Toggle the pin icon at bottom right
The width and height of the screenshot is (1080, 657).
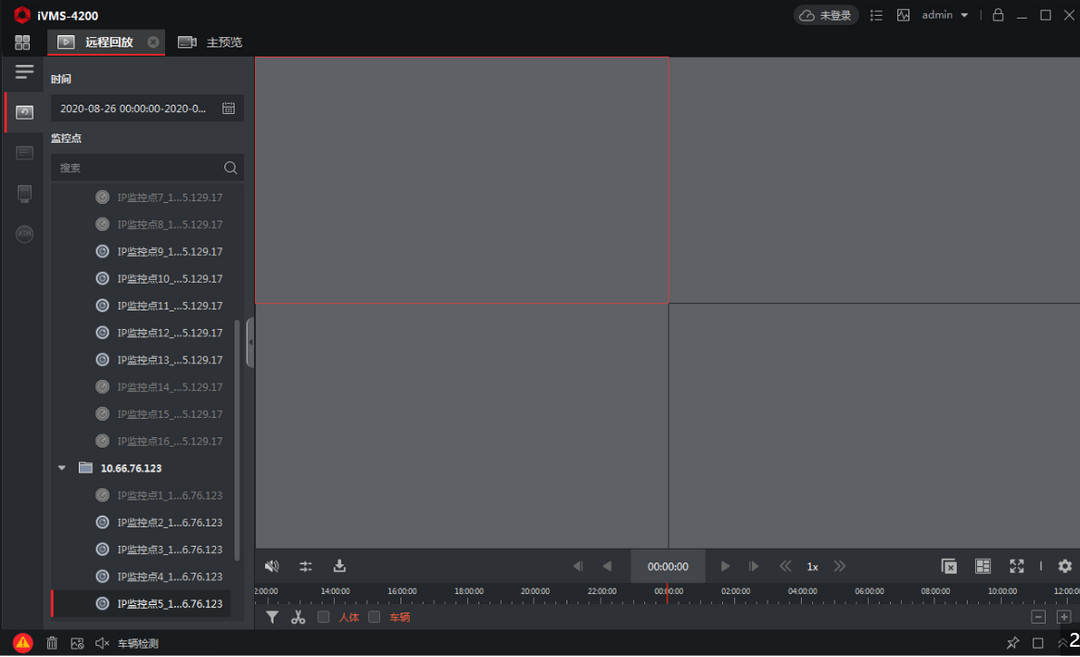pos(1012,643)
